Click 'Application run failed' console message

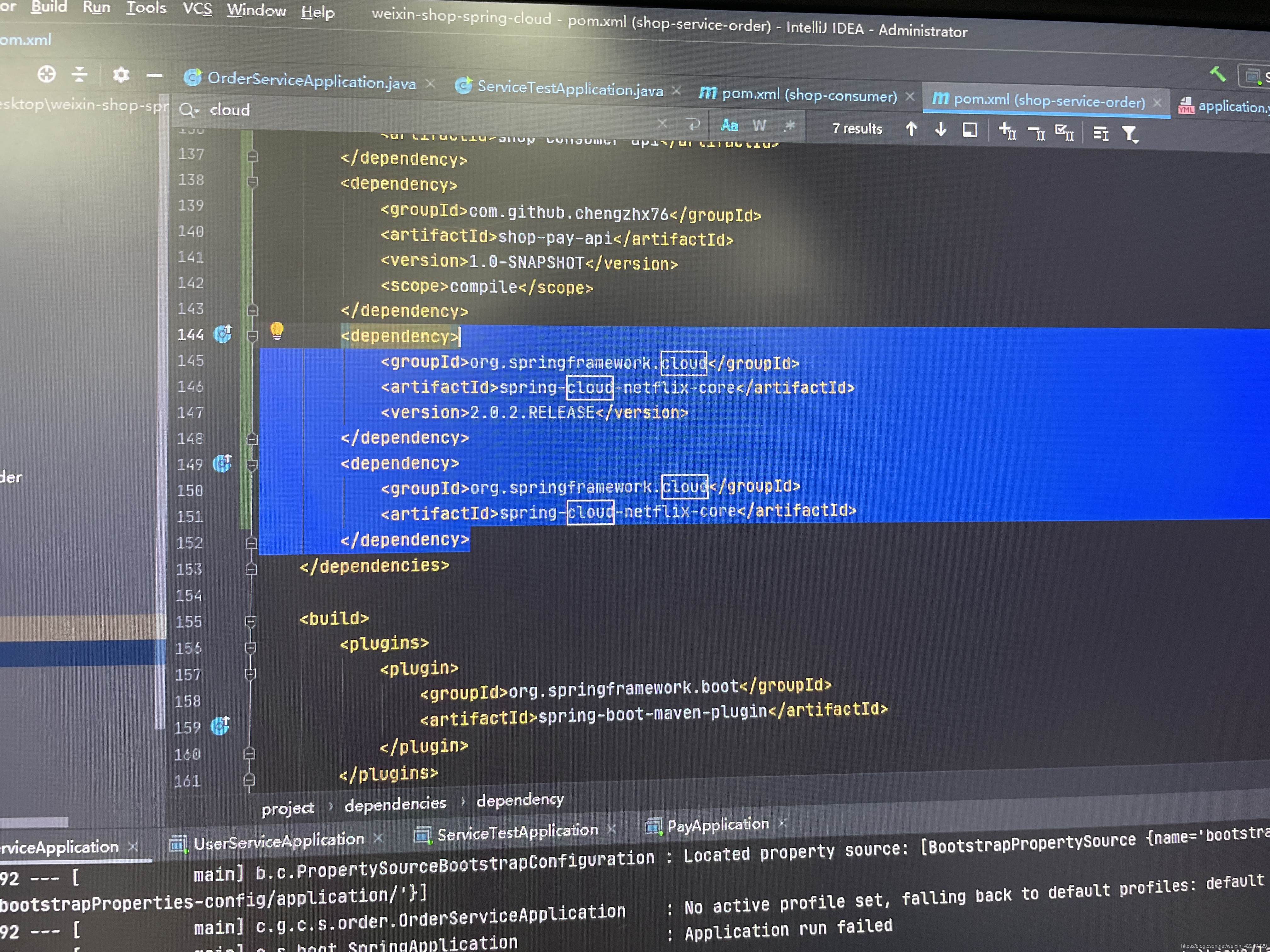(x=788, y=929)
